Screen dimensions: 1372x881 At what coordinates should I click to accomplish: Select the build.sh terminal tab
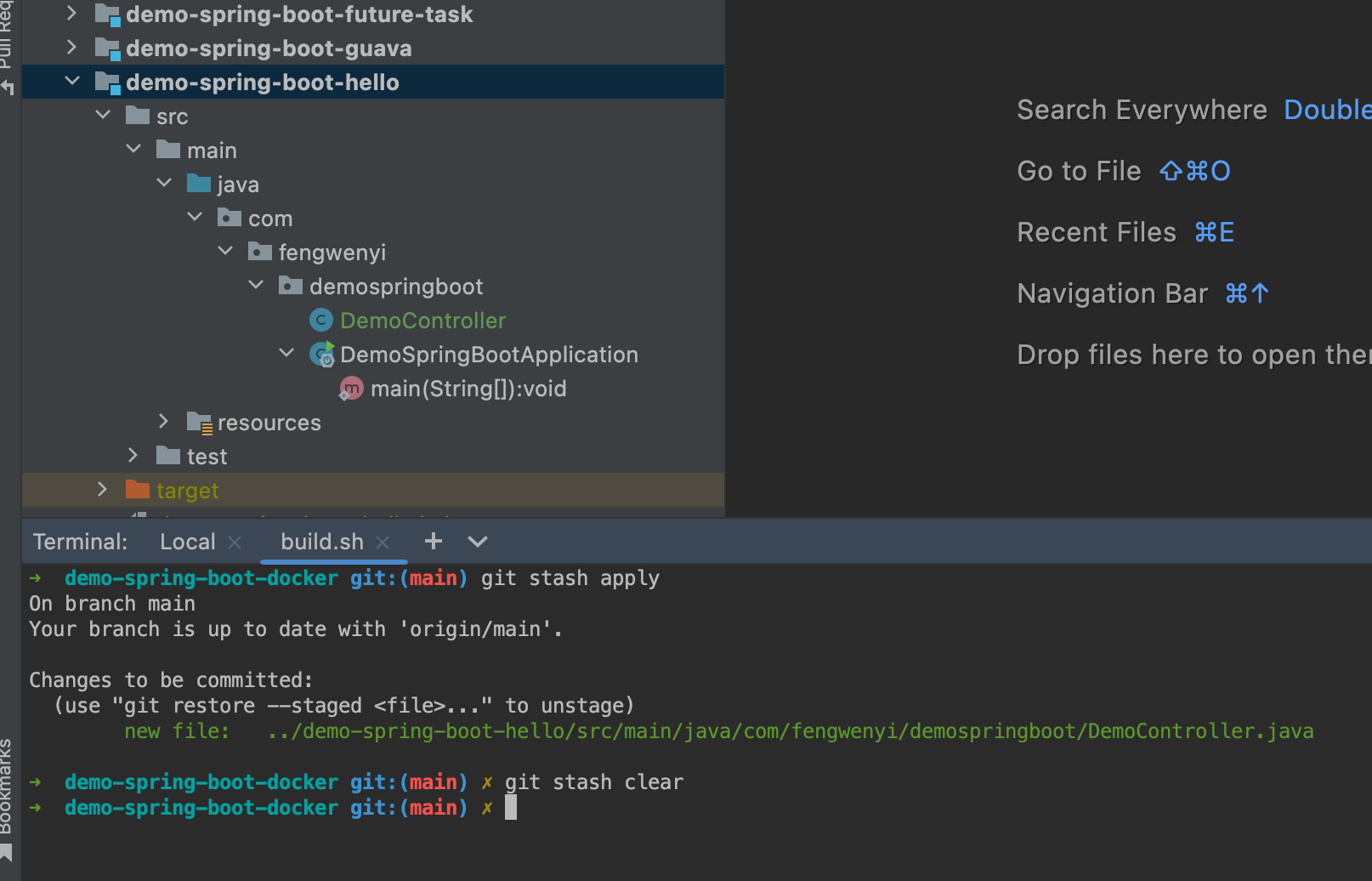click(x=322, y=542)
